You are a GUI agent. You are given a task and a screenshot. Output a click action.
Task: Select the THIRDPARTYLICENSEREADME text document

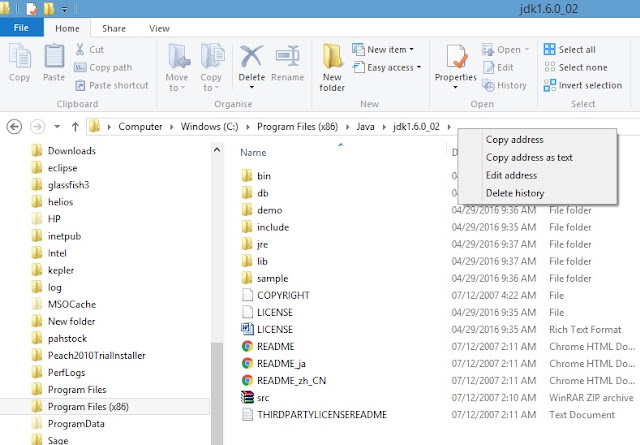coord(322,415)
